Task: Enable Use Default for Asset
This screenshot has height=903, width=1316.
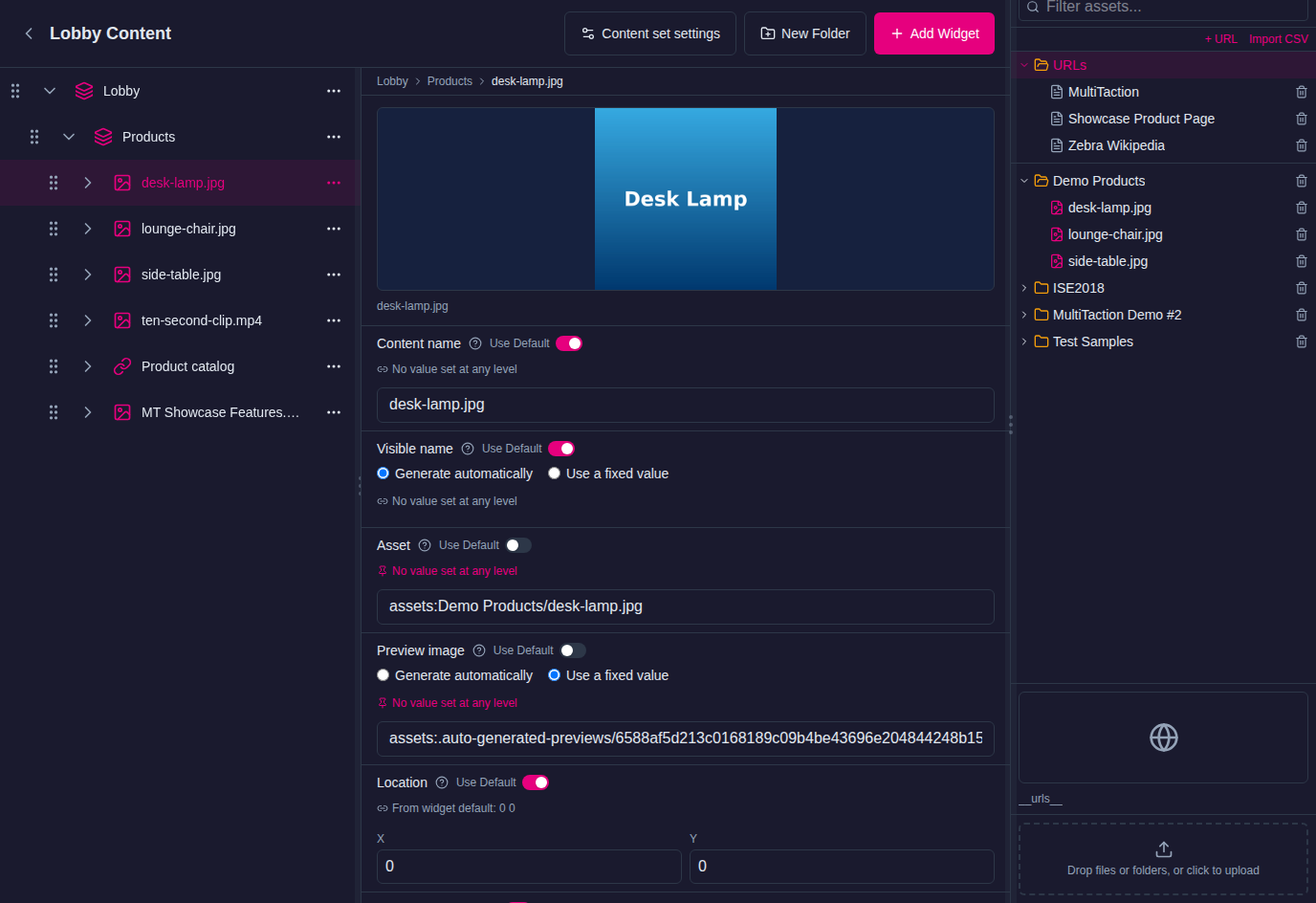Action: pyautogui.click(x=518, y=545)
